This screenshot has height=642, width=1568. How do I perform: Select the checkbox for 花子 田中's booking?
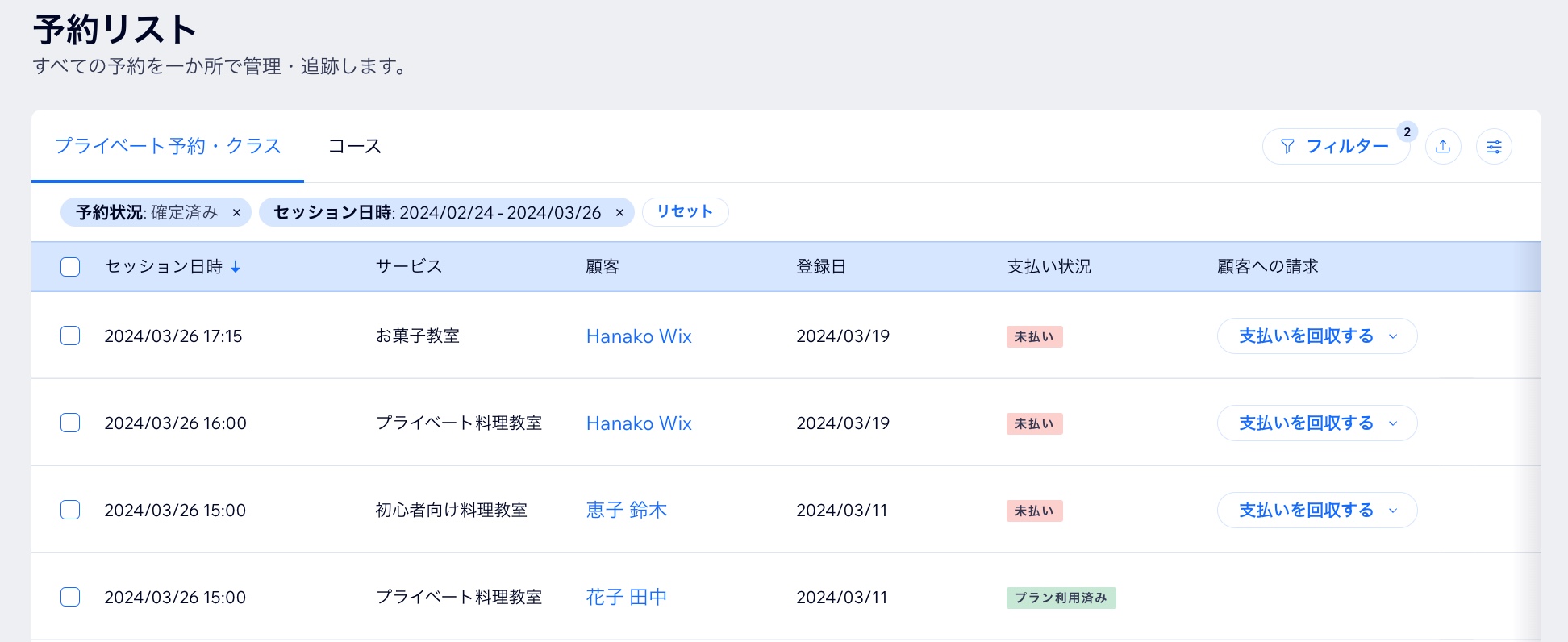click(70, 597)
